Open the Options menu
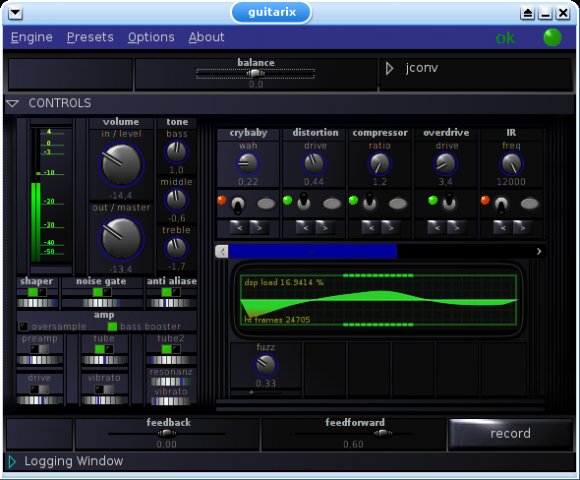The image size is (580, 480). (x=151, y=37)
